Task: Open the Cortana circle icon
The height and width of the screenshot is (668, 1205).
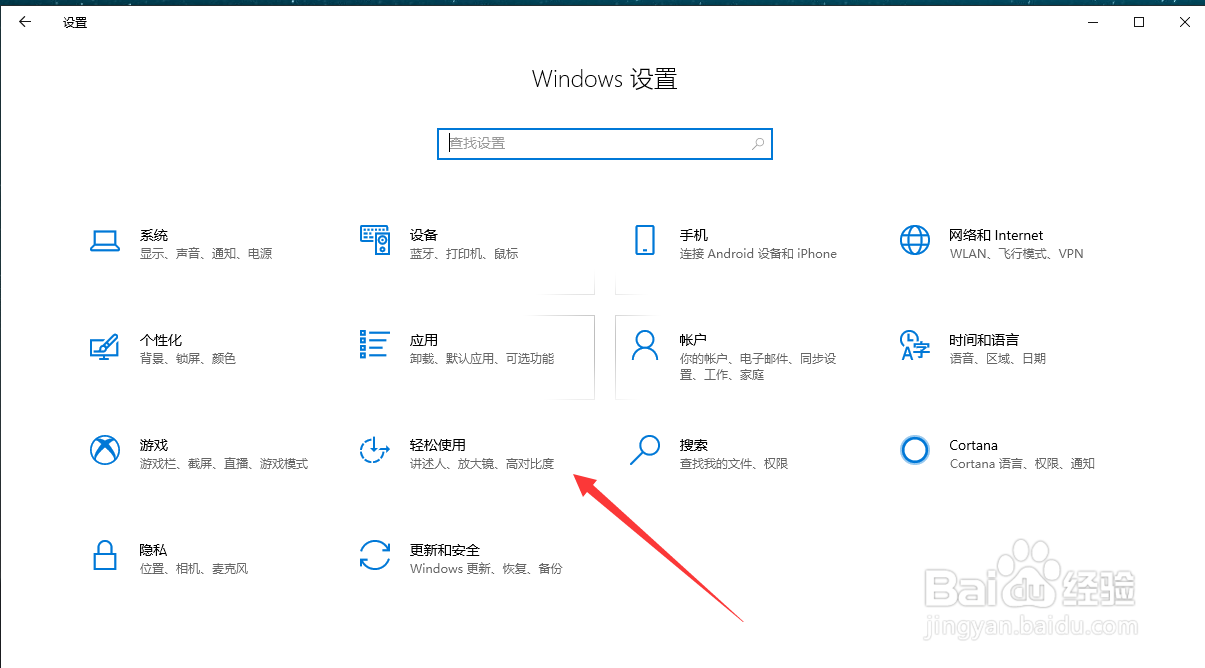Action: 915,451
